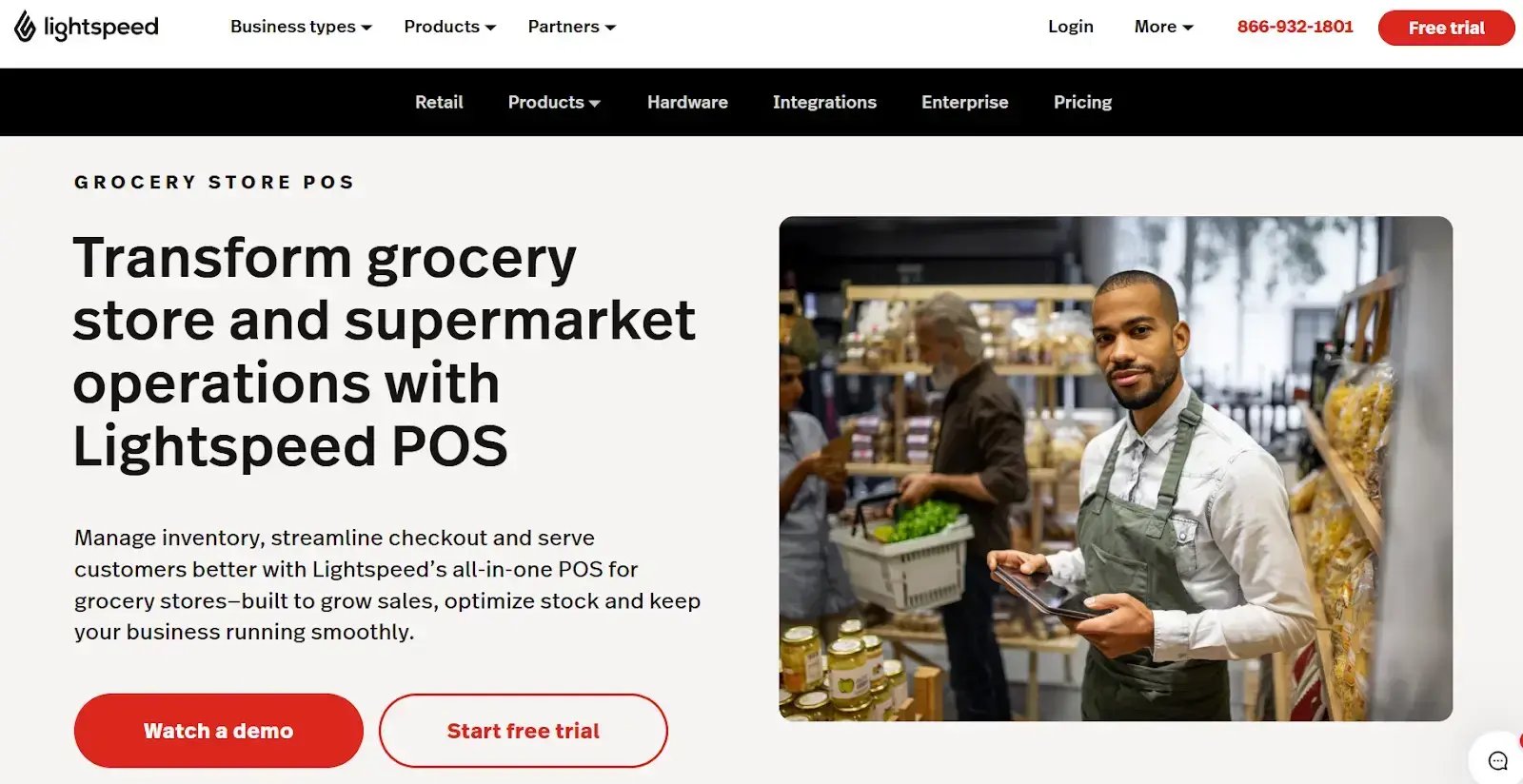Screen dimensions: 1523x784
Task: Click the grocery store employee hero image
Action: pyautogui.click(x=1116, y=468)
